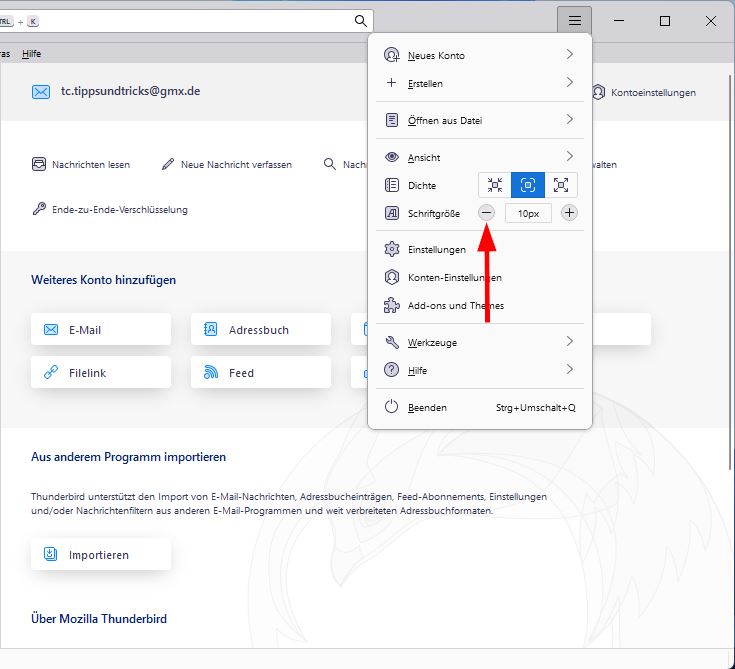Click the hamburger app menu button

[x=574, y=20]
